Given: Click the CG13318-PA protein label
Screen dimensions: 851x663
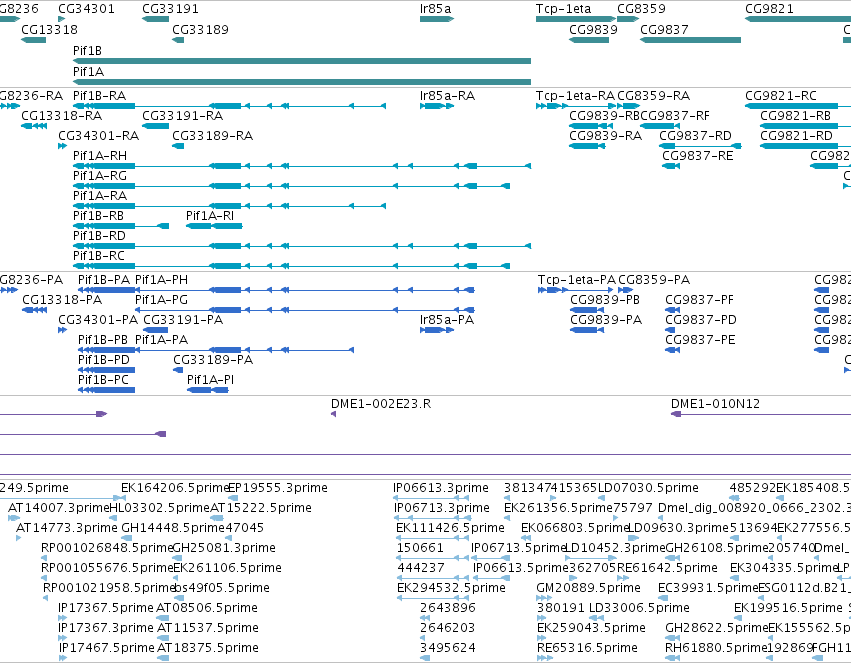Looking at the screenshot, I should coord(62,299).
